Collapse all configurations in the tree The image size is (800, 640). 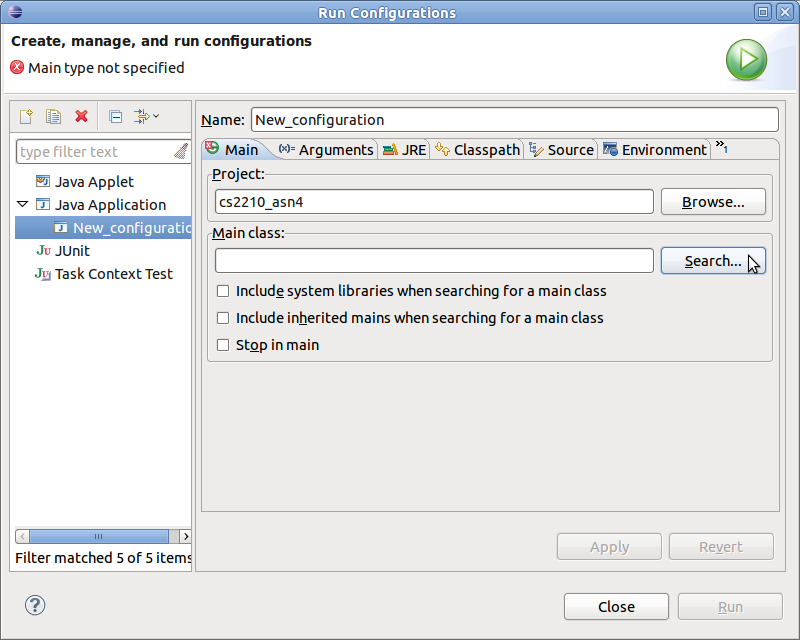[115, 117]
